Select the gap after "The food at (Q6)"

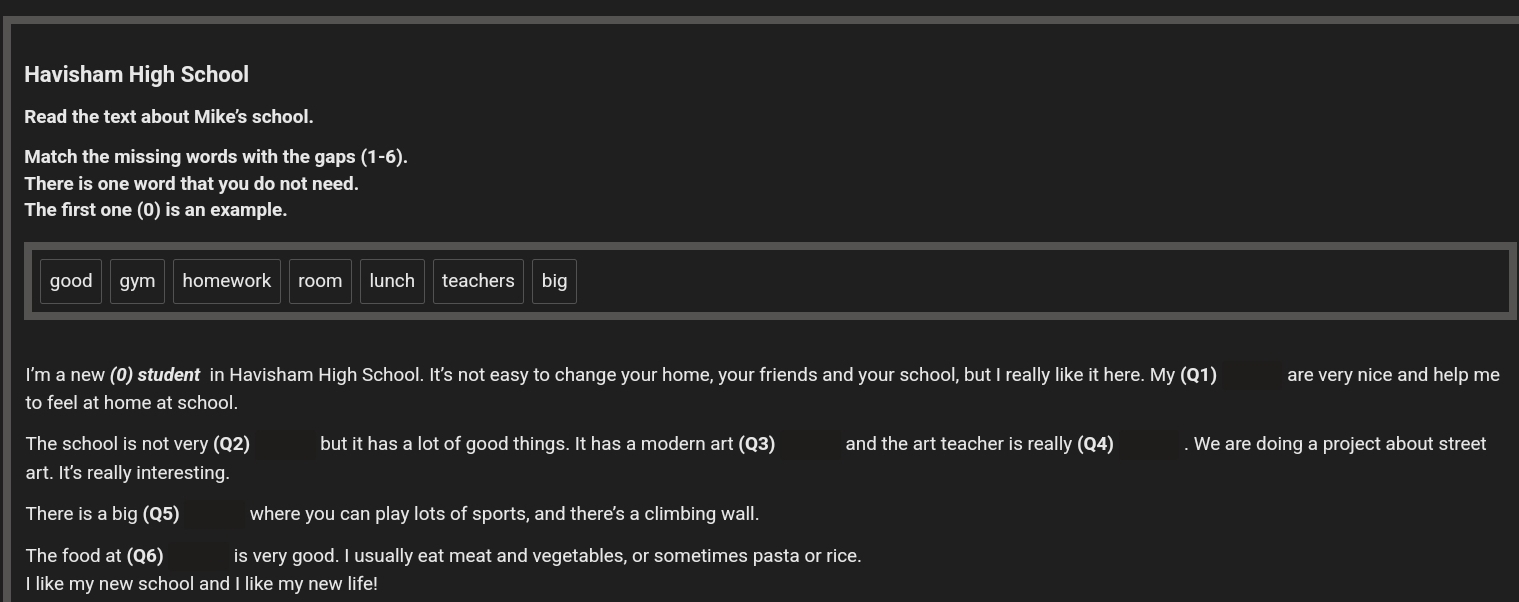(198, 556)
